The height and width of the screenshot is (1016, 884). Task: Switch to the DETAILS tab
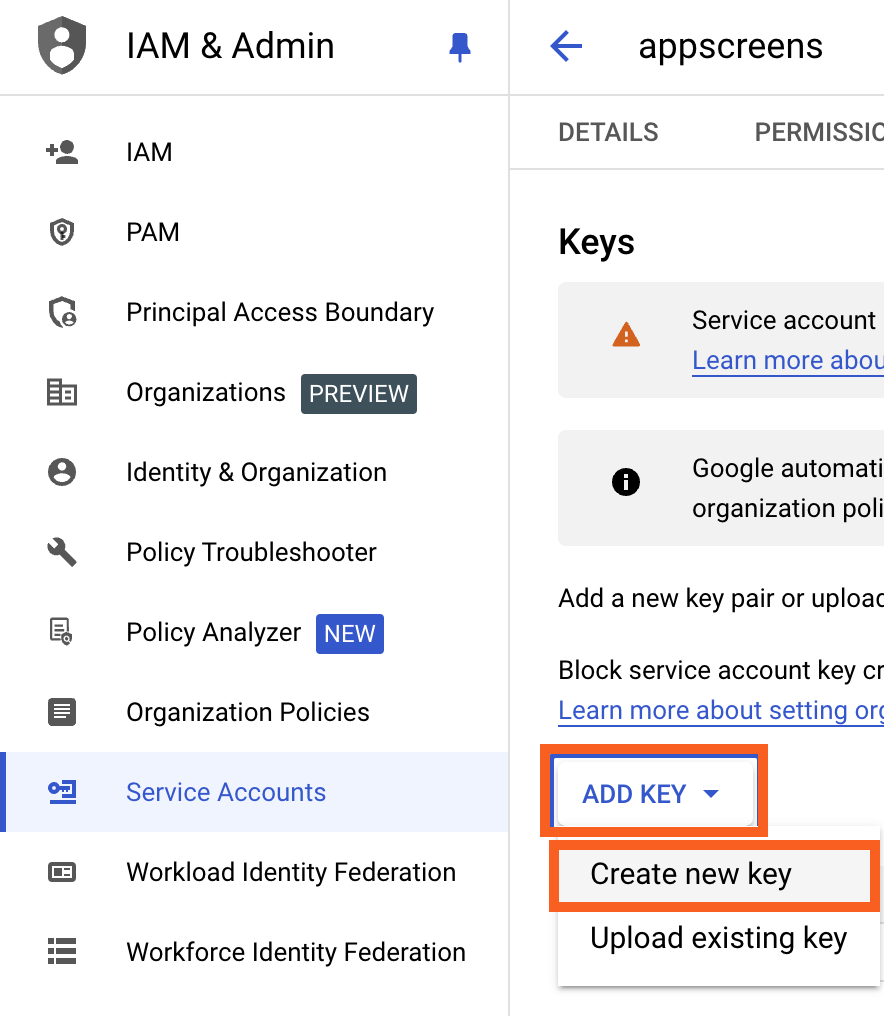pos(608,132)
